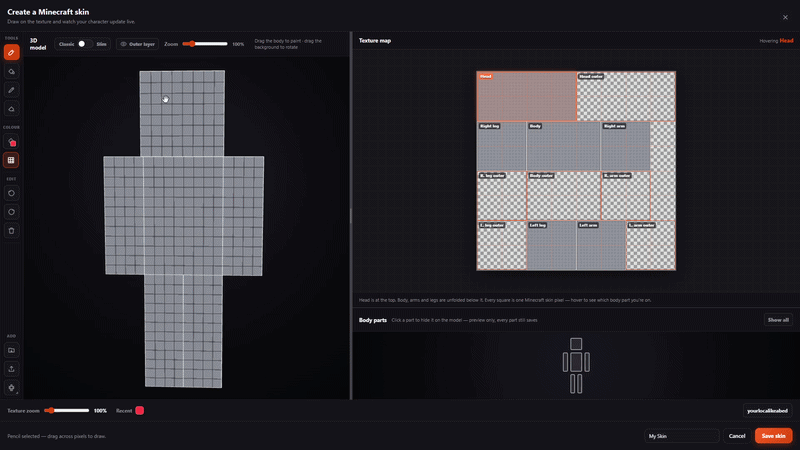This screenshot has width=800, height=450.
Task: Click the Classic label on model switch
Action: point(66,44)
